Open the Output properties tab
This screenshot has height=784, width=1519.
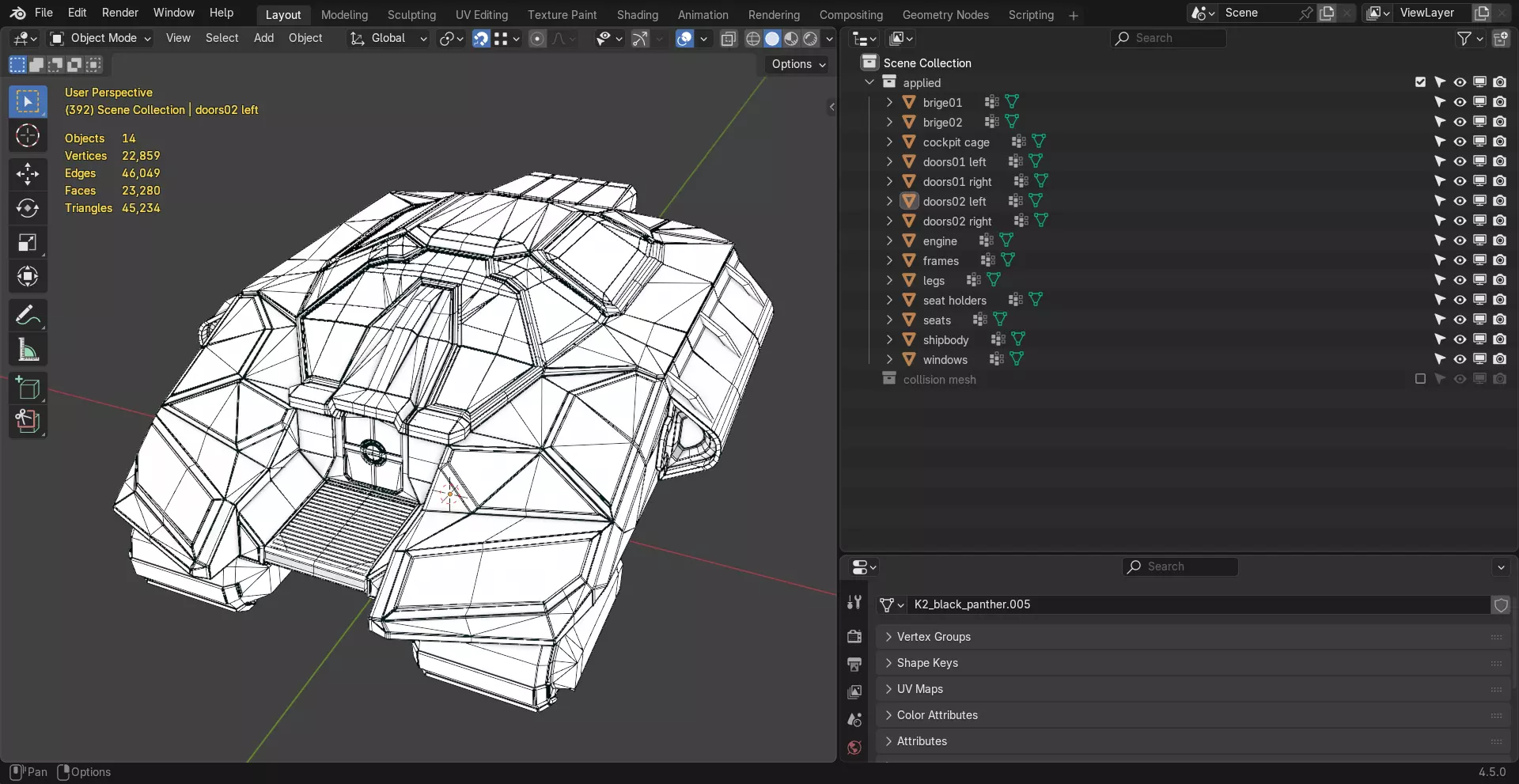854,664
